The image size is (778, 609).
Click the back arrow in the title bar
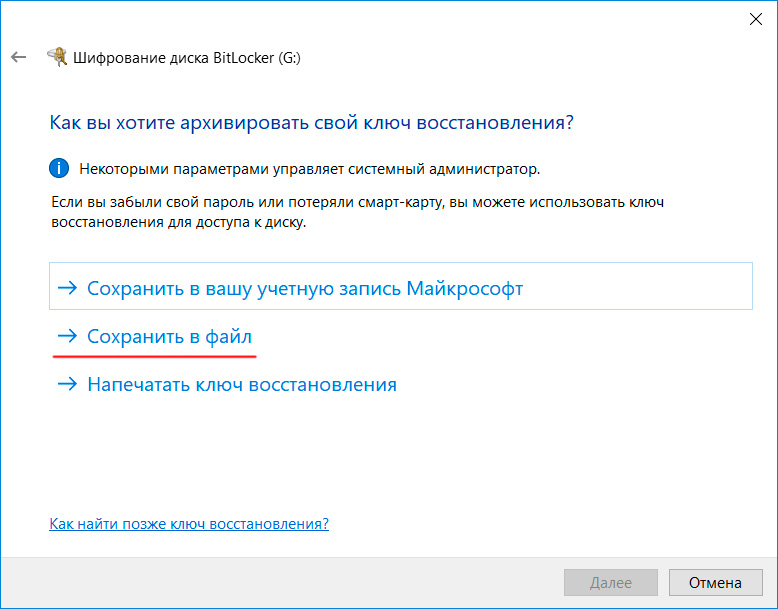pos(18,57)
